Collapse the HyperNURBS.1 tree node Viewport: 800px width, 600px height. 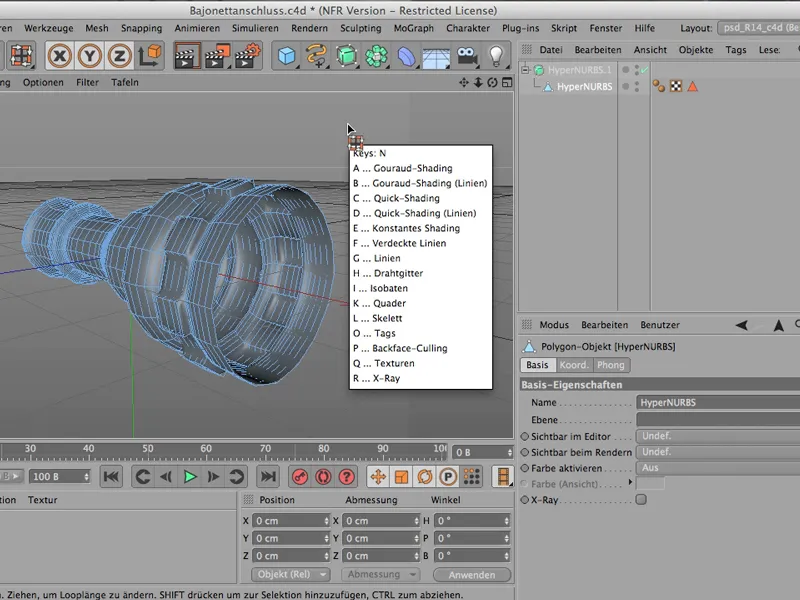(x=525, y=70)
